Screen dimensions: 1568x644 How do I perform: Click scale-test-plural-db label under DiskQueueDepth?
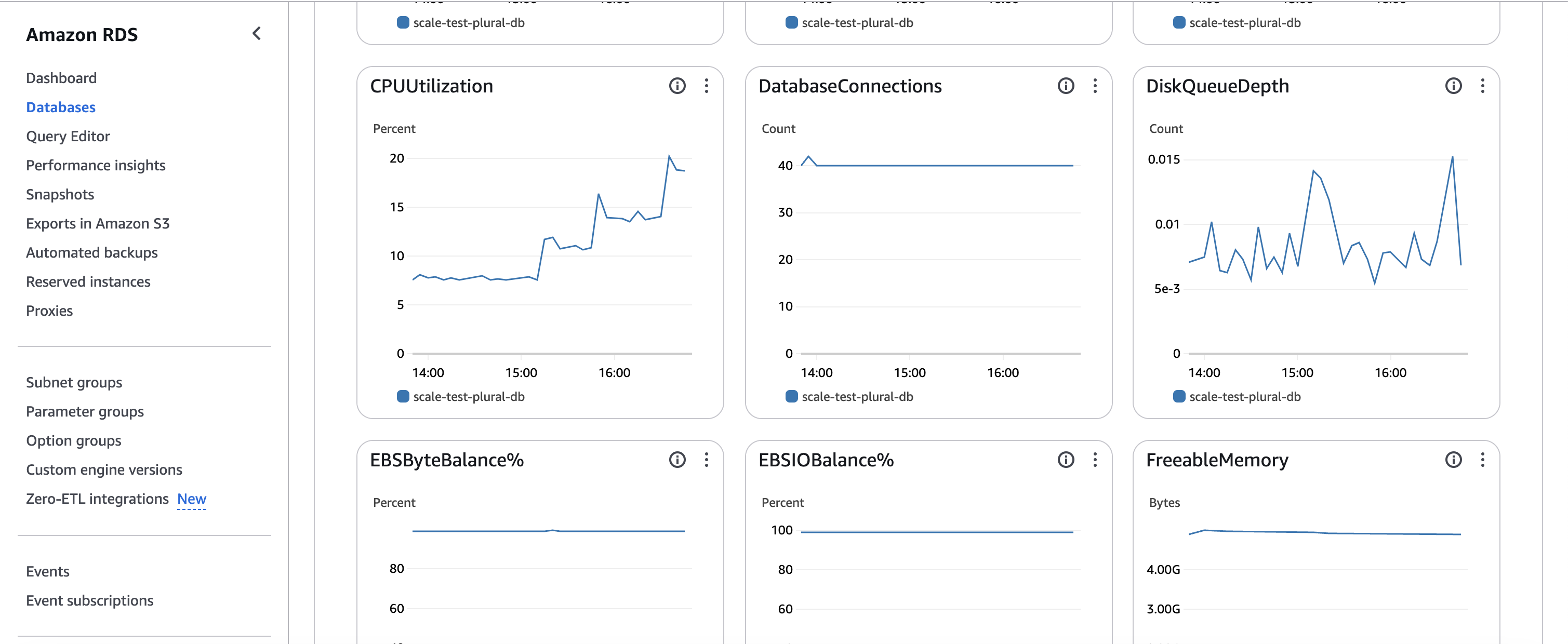pos(1245,396)
